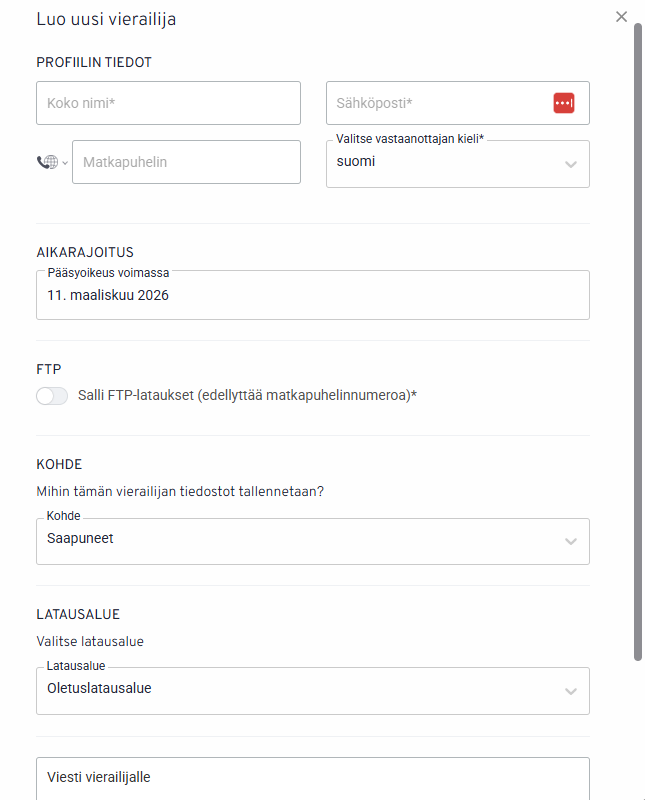The height and width of the screenshot is (800, 645).
Task: Open the Kohde dropdown showing Saapuneet
Action: [x=300, y=541]
